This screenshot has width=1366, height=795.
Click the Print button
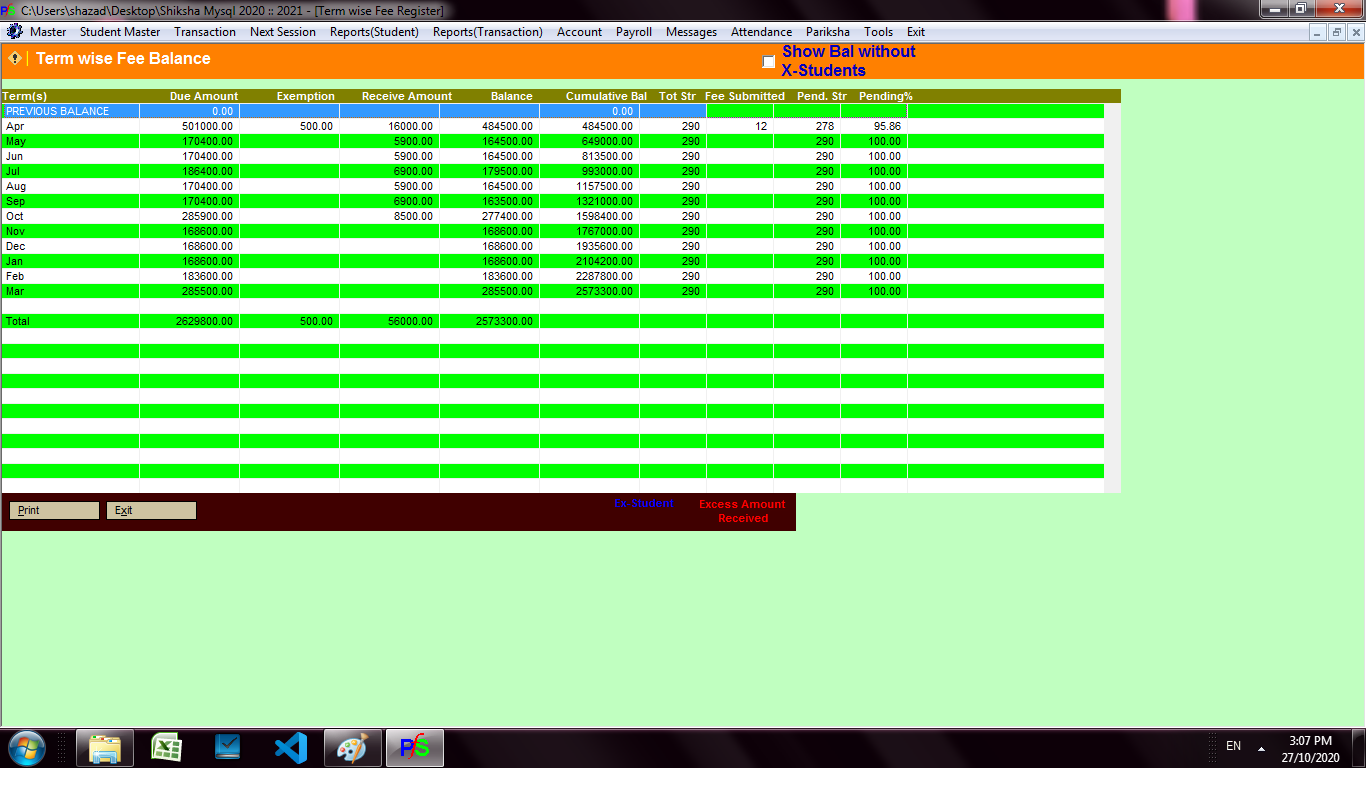[x=55, y=510]
